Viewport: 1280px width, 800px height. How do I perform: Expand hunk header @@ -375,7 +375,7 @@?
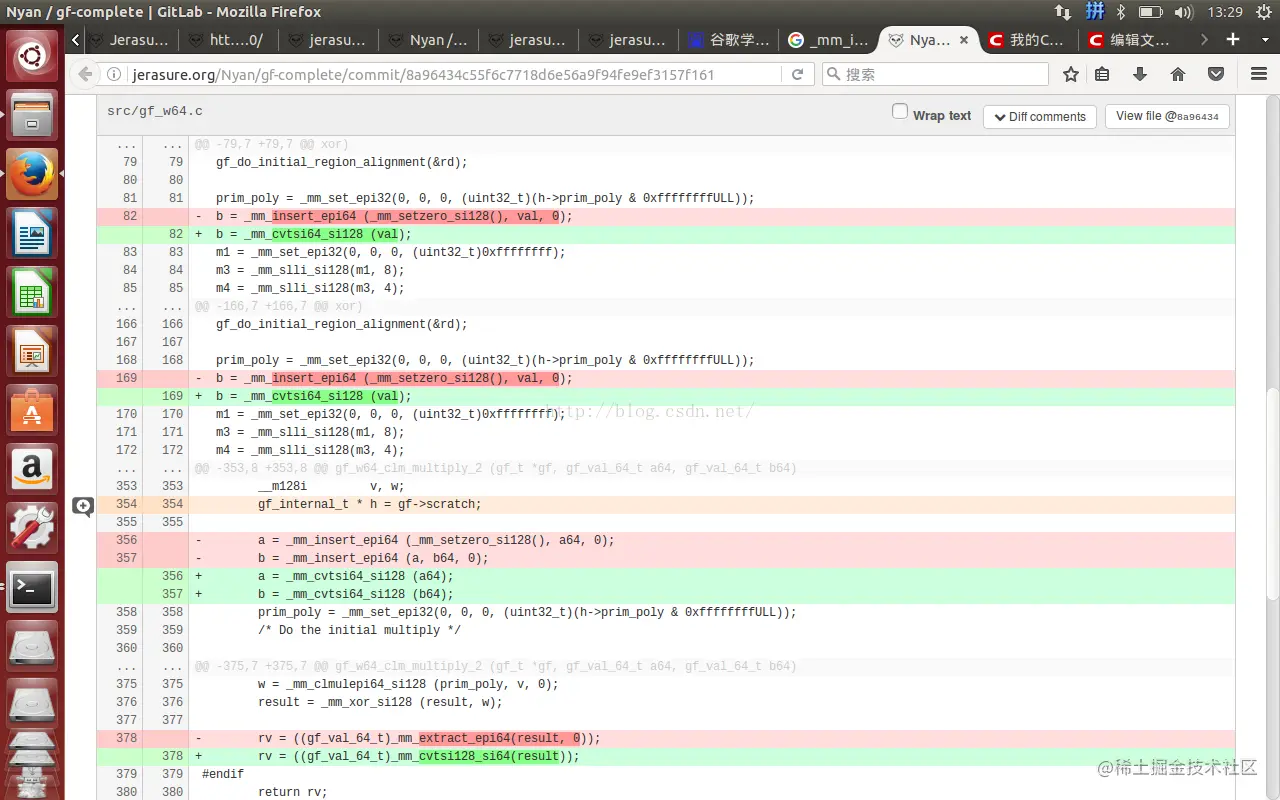point(496,666)
